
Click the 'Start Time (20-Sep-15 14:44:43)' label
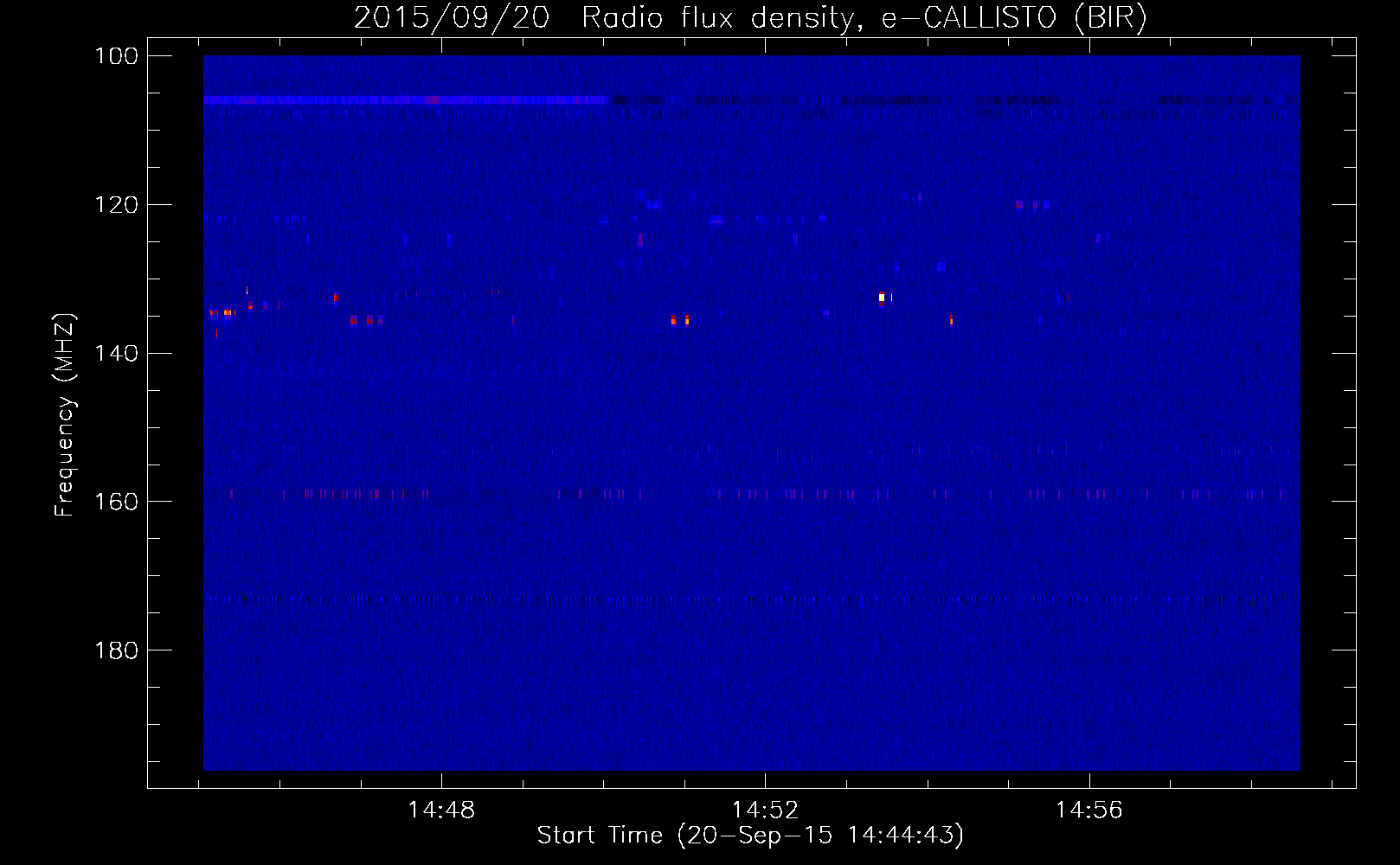click(750, 836)
